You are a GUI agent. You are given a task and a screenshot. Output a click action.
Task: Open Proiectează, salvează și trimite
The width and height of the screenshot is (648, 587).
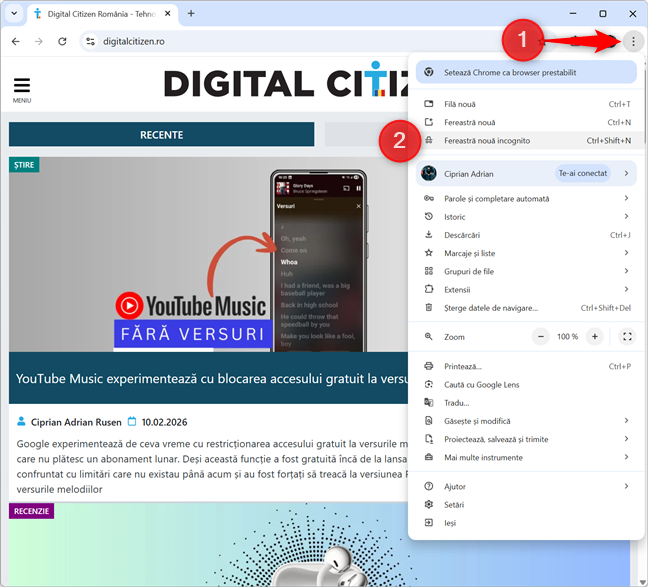[x=526, y=439]
